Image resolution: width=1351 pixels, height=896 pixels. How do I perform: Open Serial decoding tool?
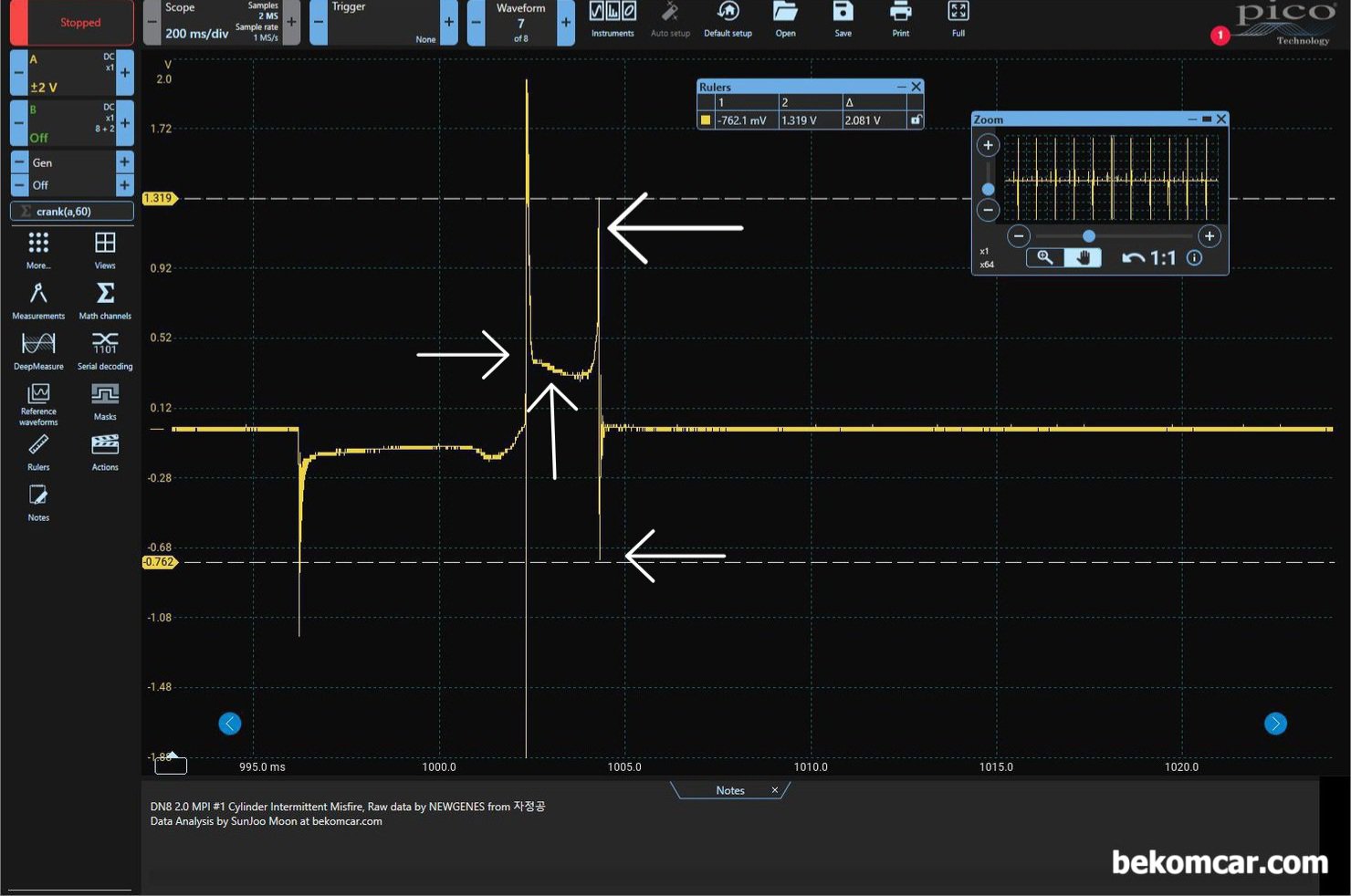coord(105,351)
